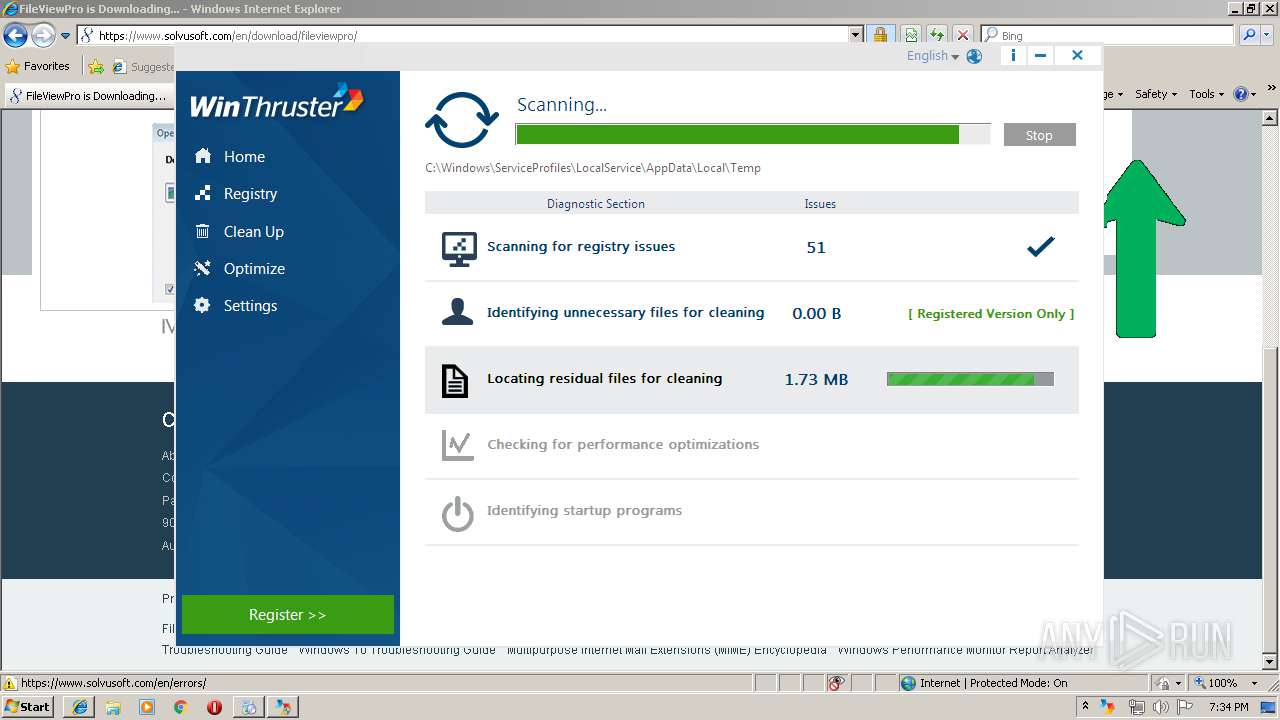Open Internet Explorer from taskbar
Screen dimensions: 1280x720
point(80,707)
